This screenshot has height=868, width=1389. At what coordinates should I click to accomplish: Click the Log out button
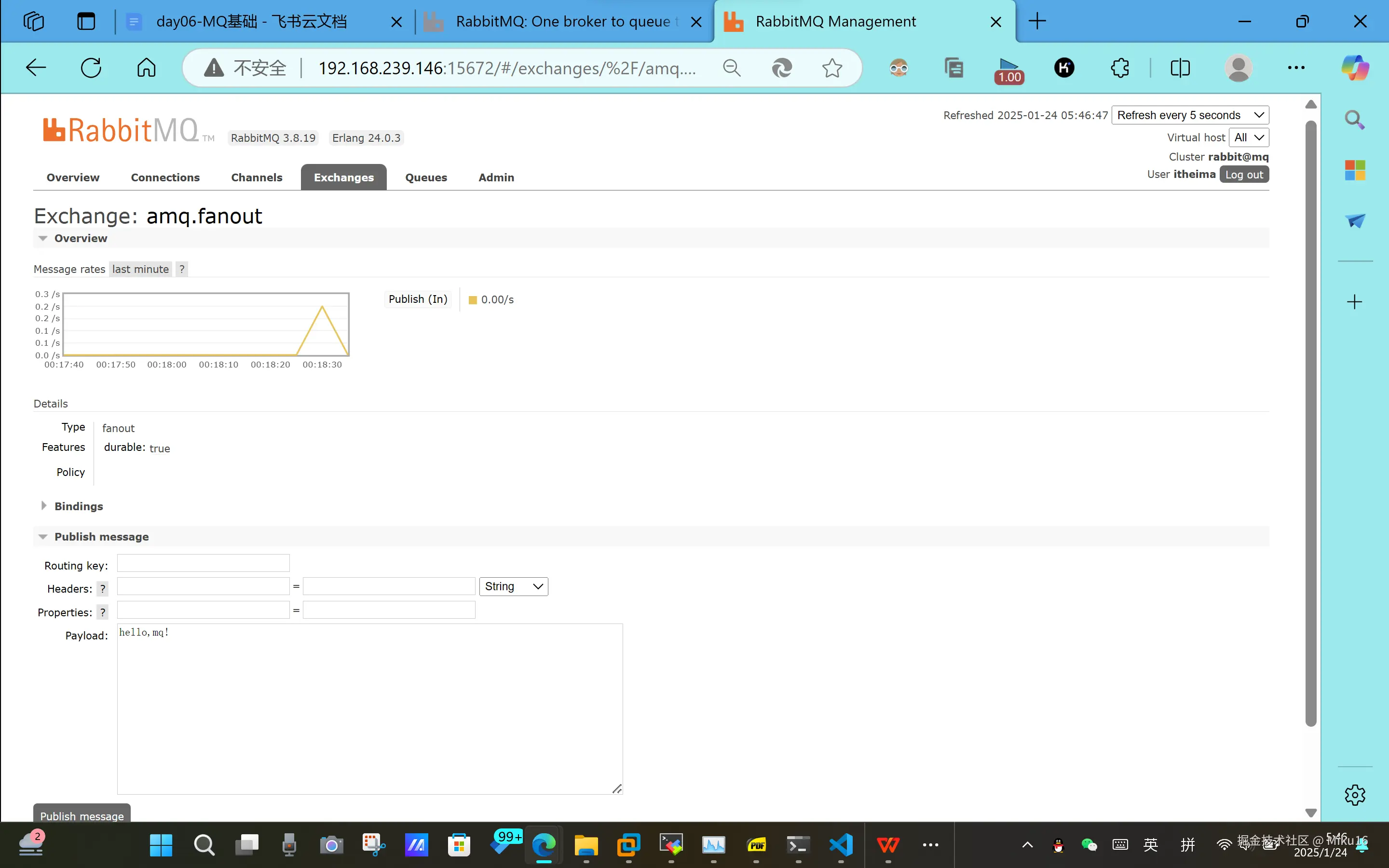(1243, 175)
